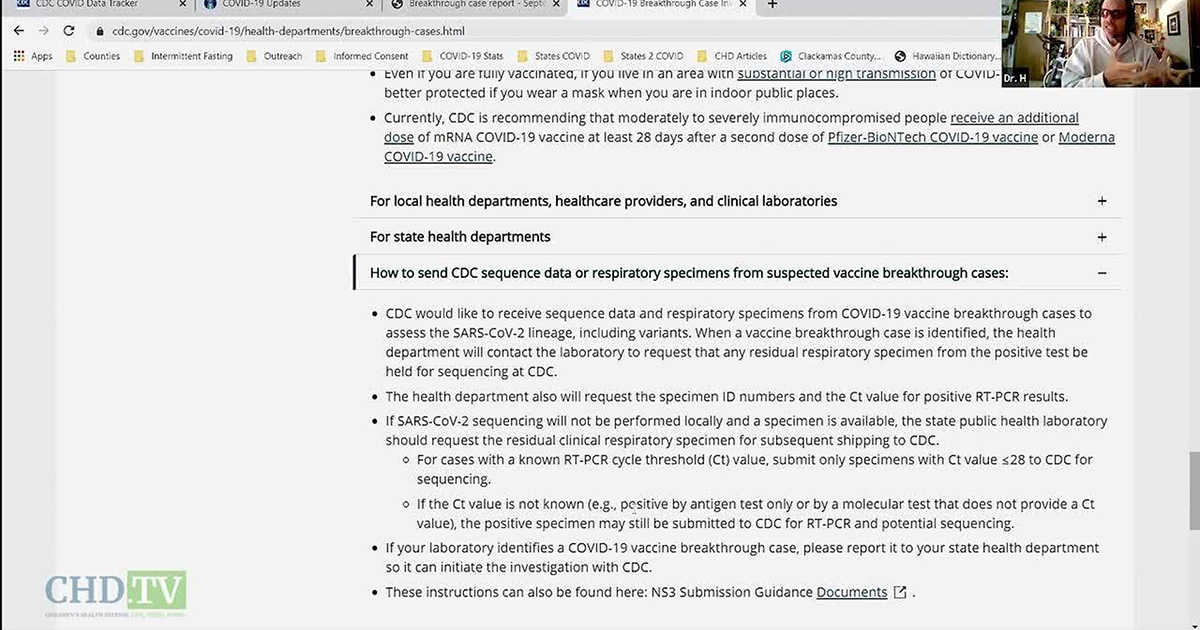Screen dimensions: 1200x630
Task: Close the COVID-19 Updates tab
Action: pyautogui.click(x=368, y=5)
